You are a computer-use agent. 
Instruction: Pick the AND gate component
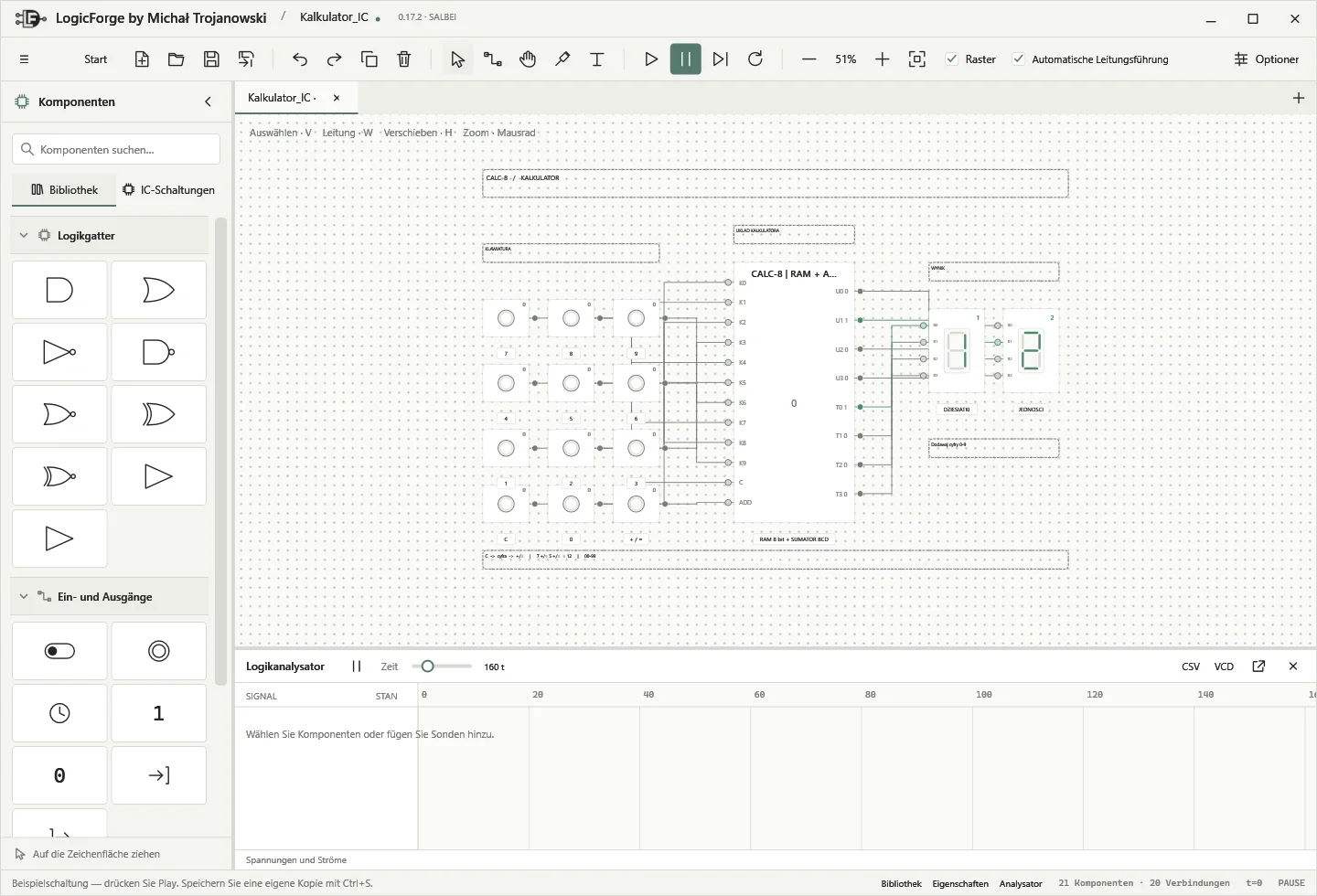pos(59,290)
